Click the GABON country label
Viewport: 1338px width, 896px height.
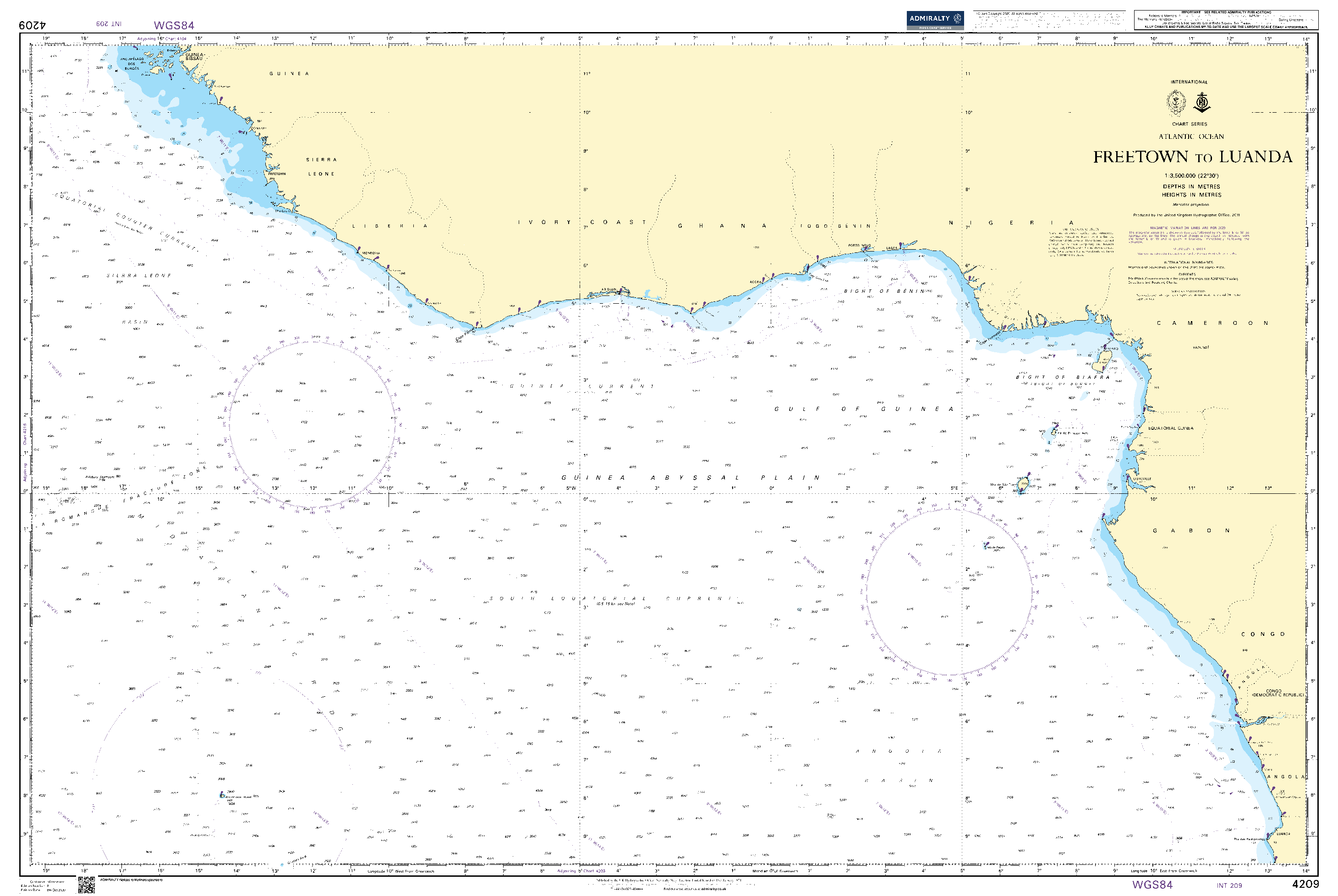(x=1191, y=531)
